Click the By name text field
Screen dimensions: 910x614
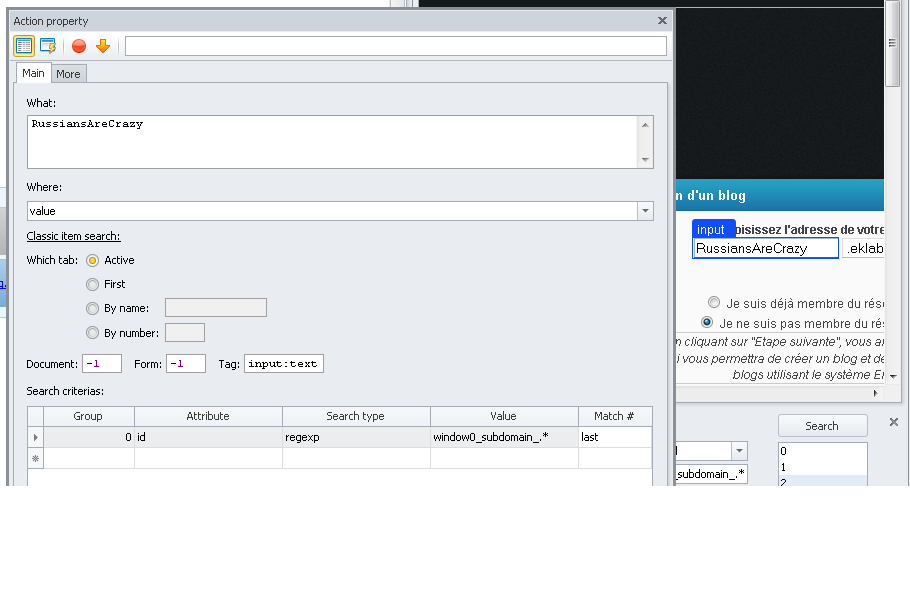(x=216, y=308)
